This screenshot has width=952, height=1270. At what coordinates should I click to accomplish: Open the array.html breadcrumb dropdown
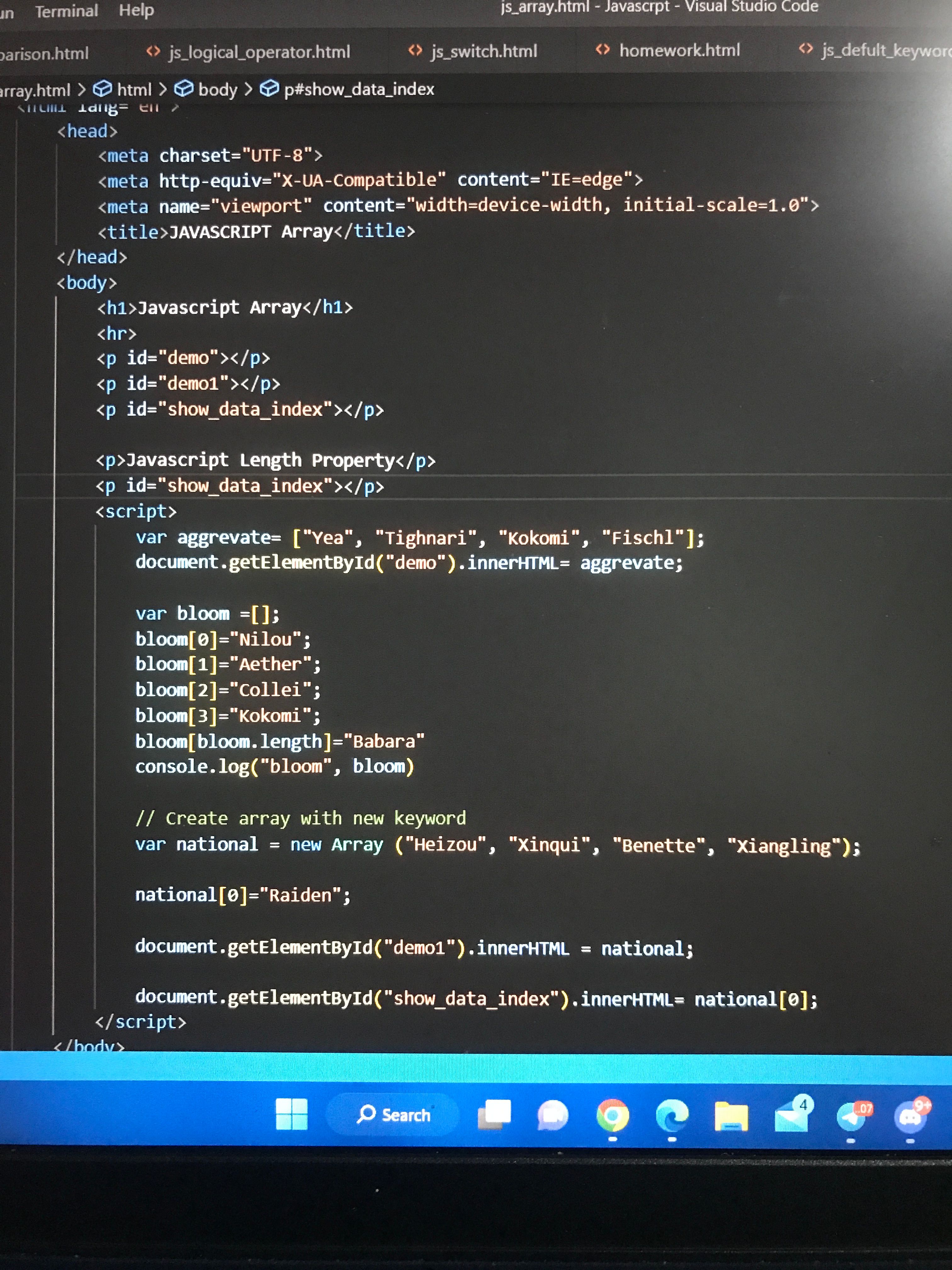pyautogui.click(x=34, y=89)
